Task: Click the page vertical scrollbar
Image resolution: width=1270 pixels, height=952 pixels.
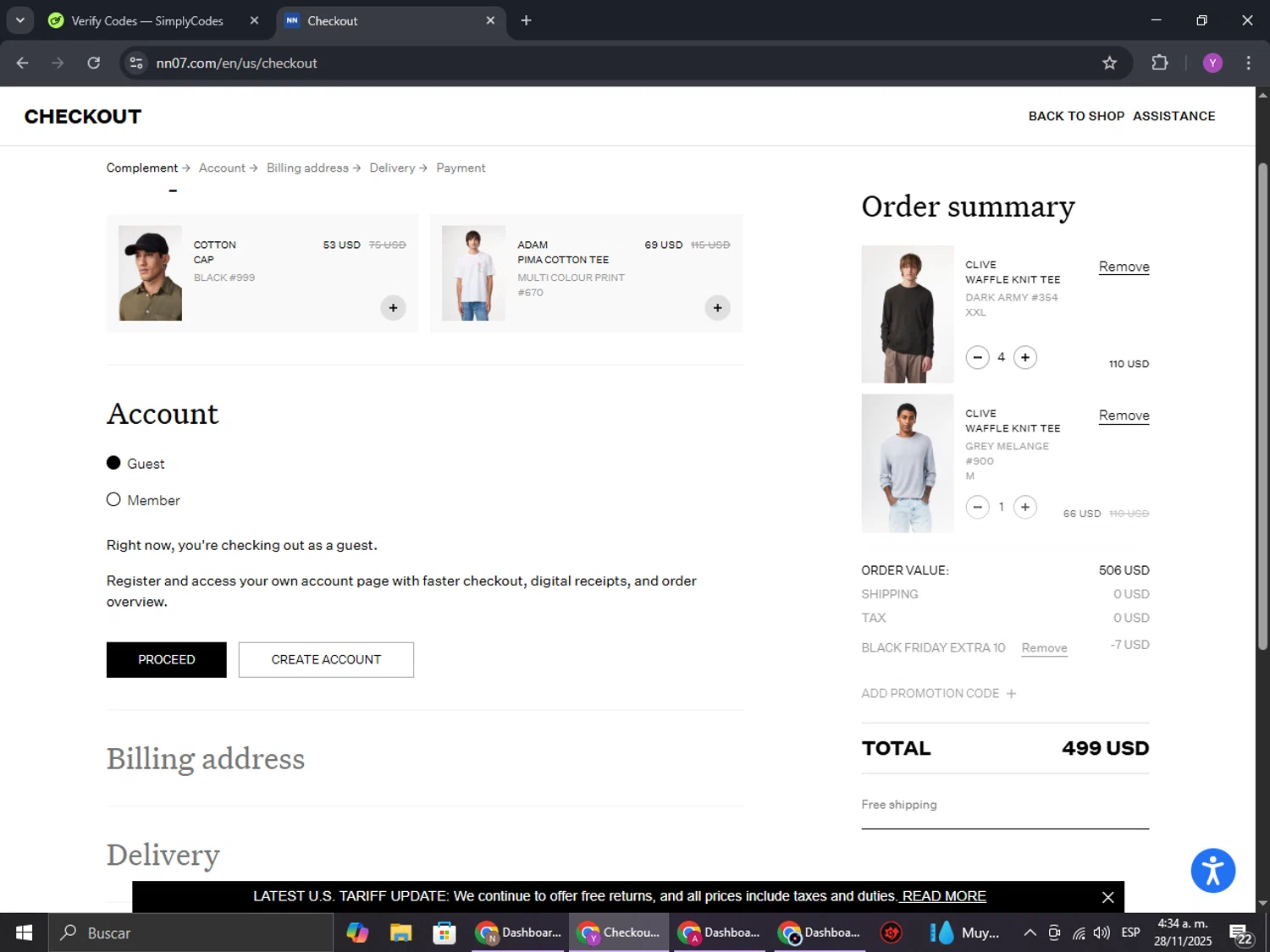Action: [x=1262, y=406]
